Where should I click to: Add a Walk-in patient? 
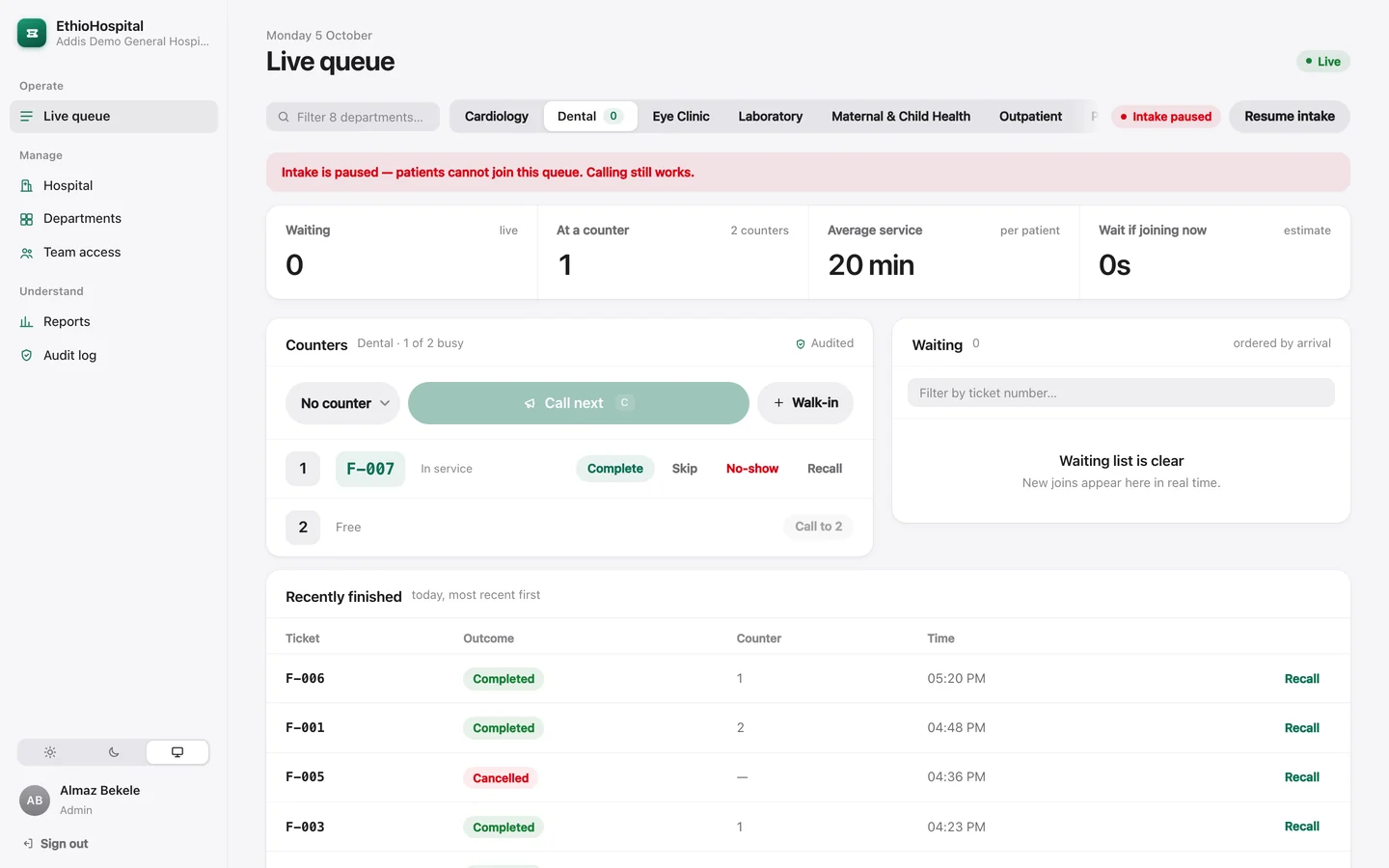click(x=805, y=403)
